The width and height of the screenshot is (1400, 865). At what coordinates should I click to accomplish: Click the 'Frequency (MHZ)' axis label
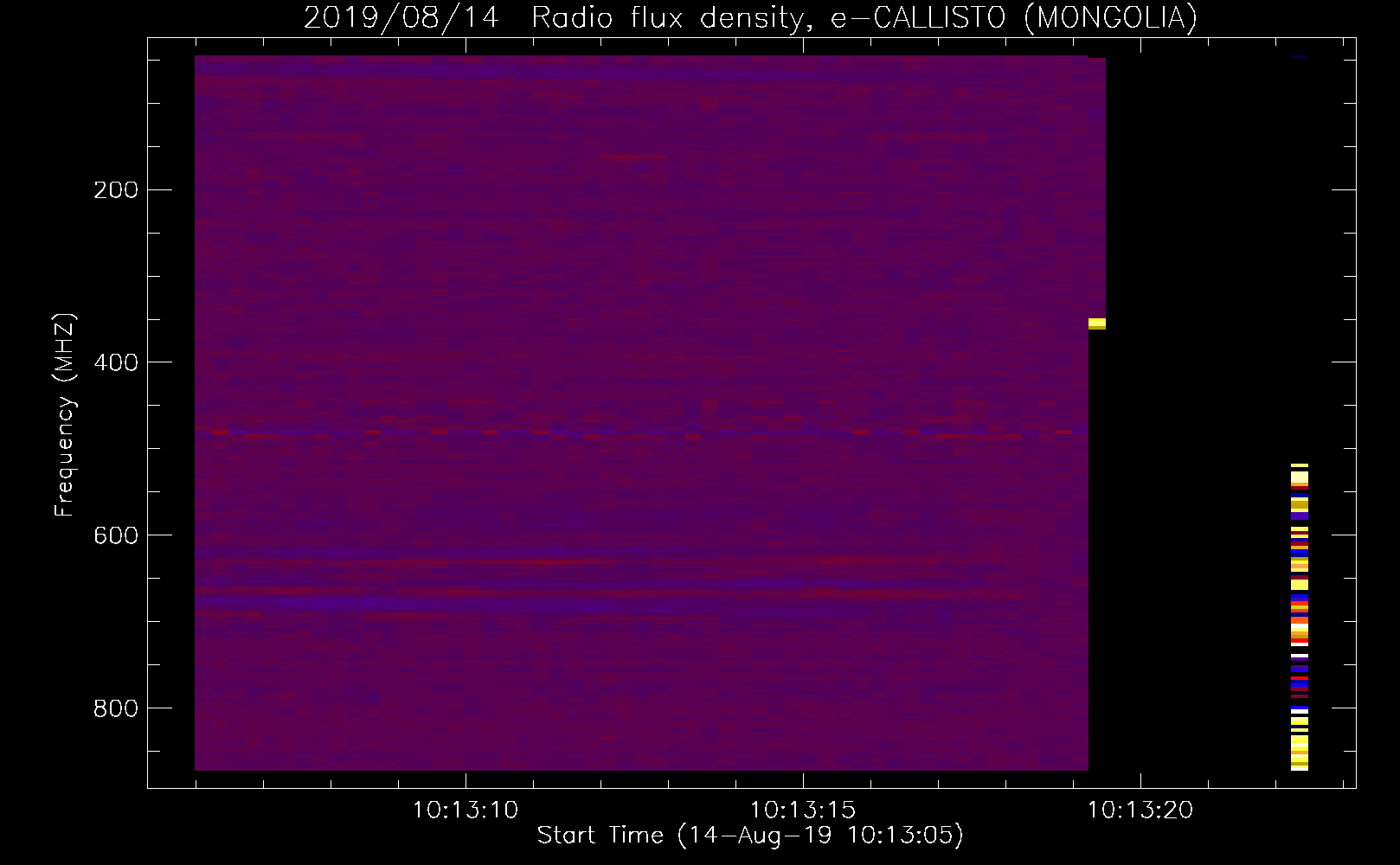pyautogui.click(x=65, y=415)
